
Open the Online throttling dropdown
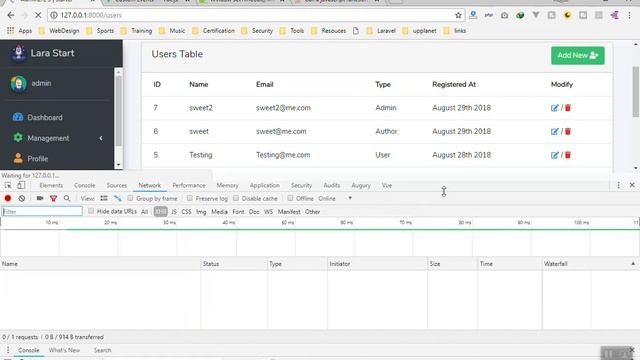click(x=335, y=198)
